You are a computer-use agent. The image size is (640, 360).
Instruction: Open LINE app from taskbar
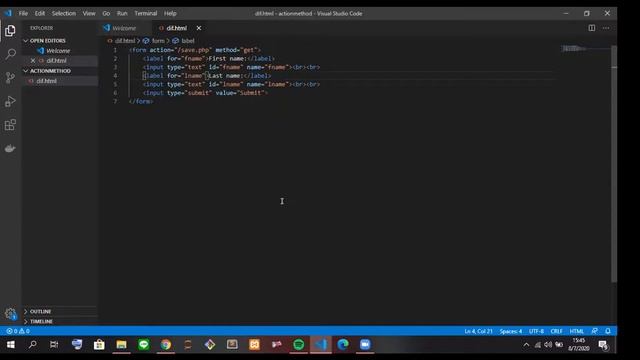[143, 345]
